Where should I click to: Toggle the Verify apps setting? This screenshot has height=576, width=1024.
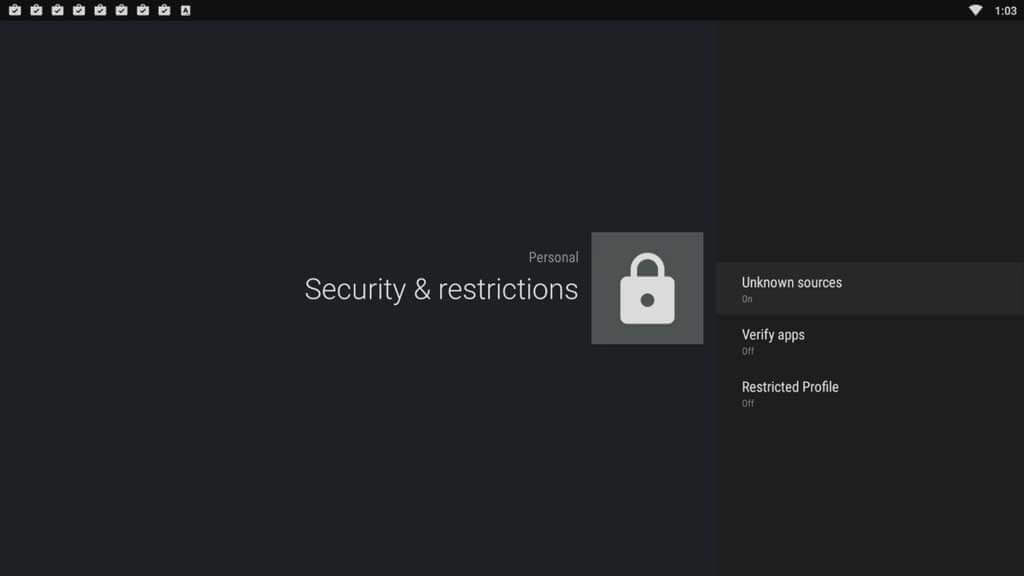pyautogui.click(x=869, y=341)
